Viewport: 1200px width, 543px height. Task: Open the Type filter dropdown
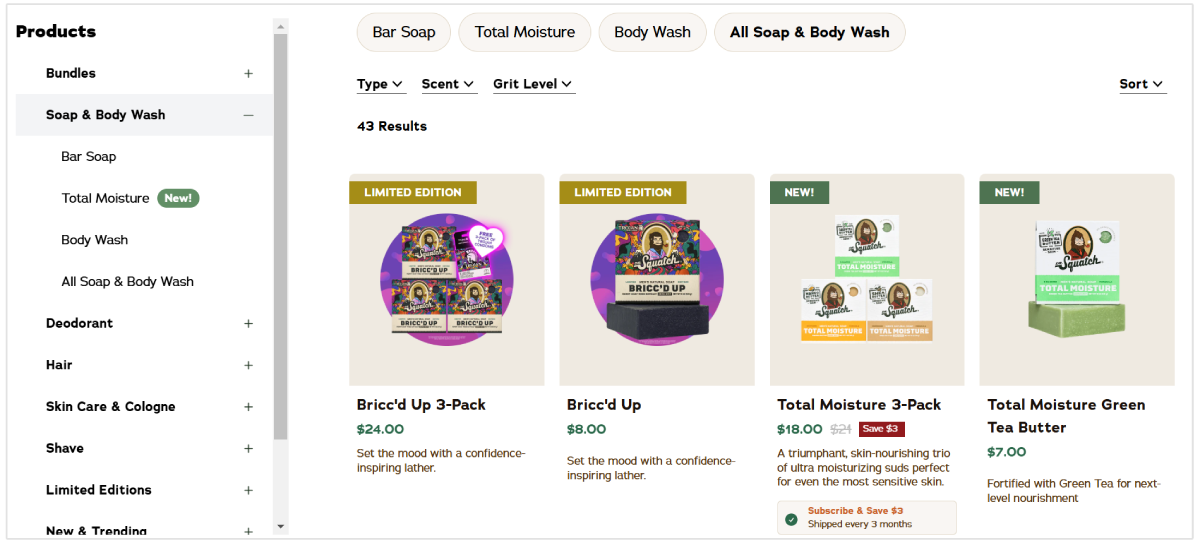pos(380,84)
